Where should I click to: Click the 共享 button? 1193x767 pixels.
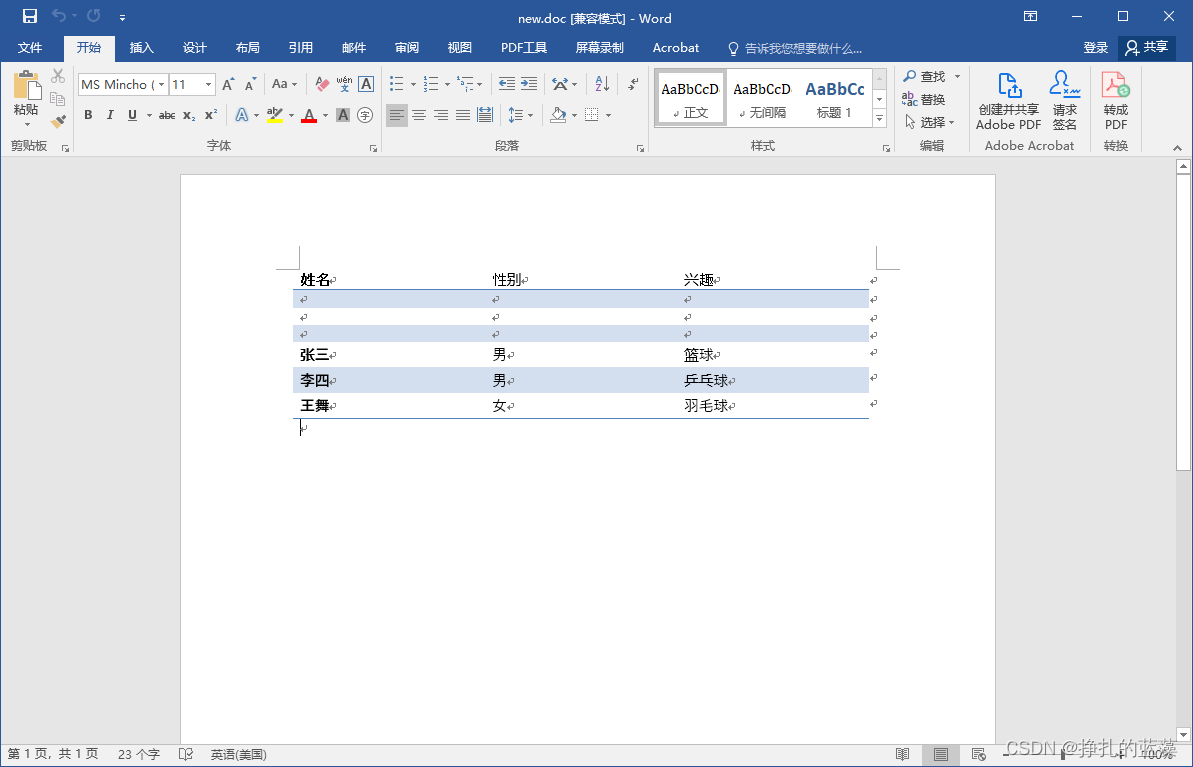coord(1146,47)
